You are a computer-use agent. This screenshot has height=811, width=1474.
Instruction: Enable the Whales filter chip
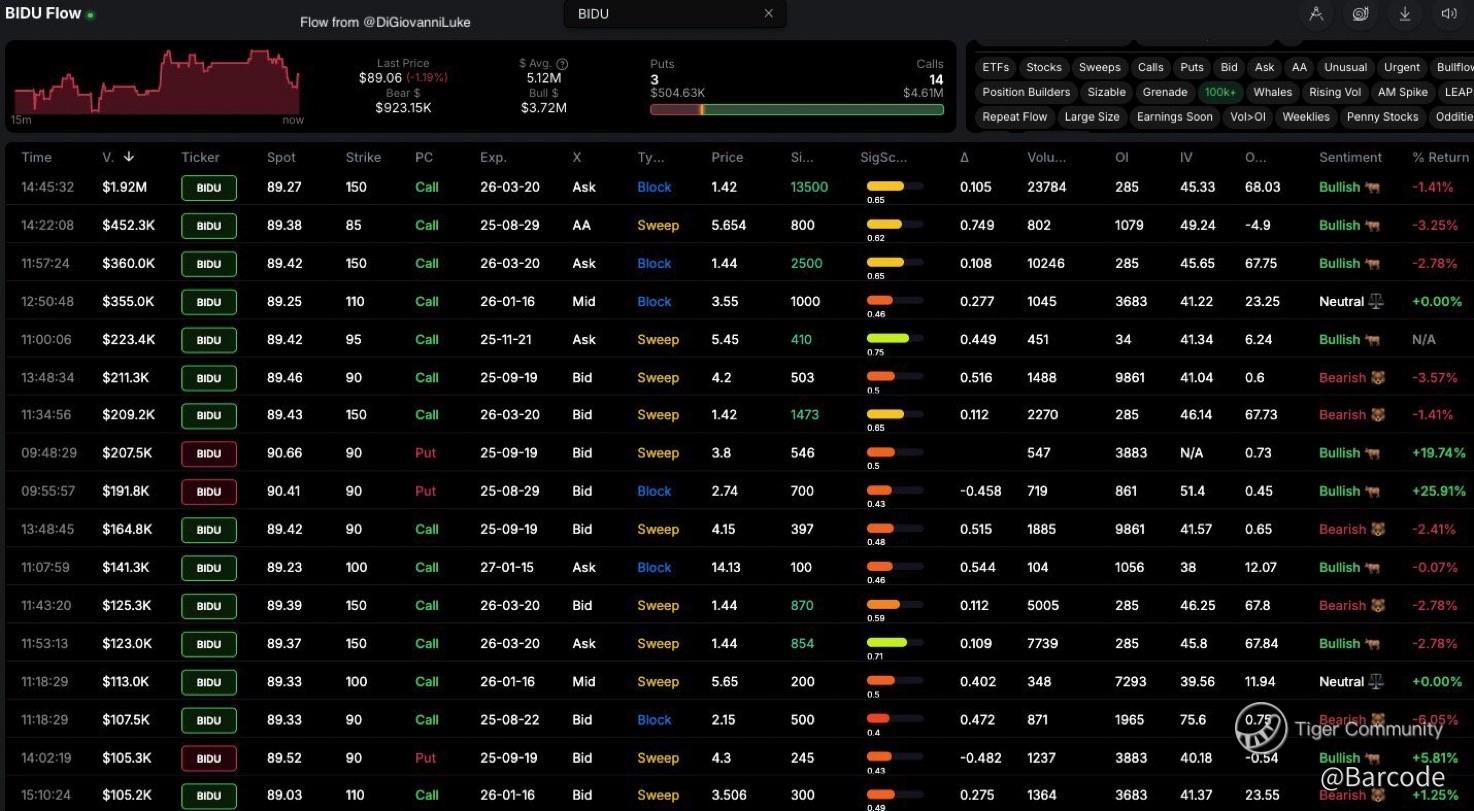[x=1273, y=92]
